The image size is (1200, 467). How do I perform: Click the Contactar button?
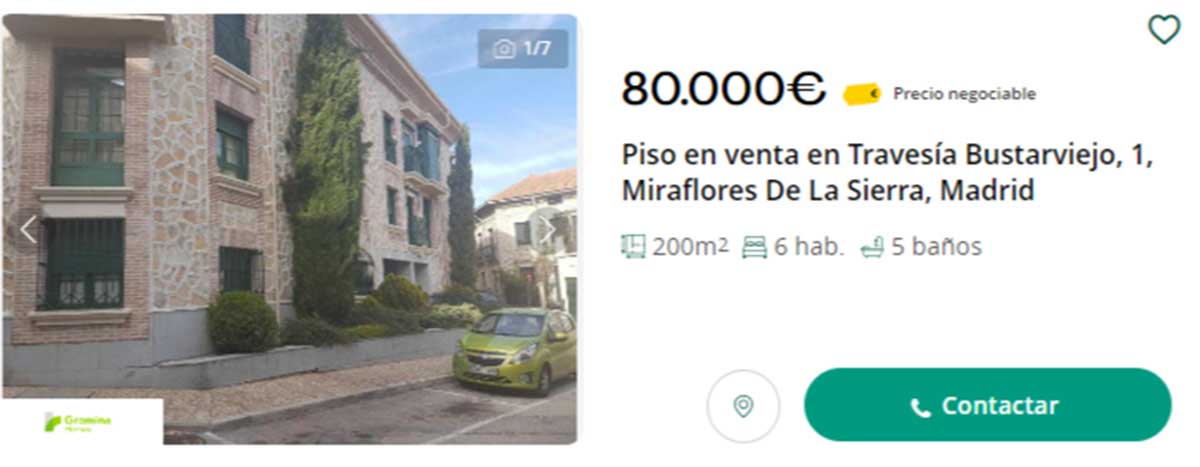(x=987, y=405)
